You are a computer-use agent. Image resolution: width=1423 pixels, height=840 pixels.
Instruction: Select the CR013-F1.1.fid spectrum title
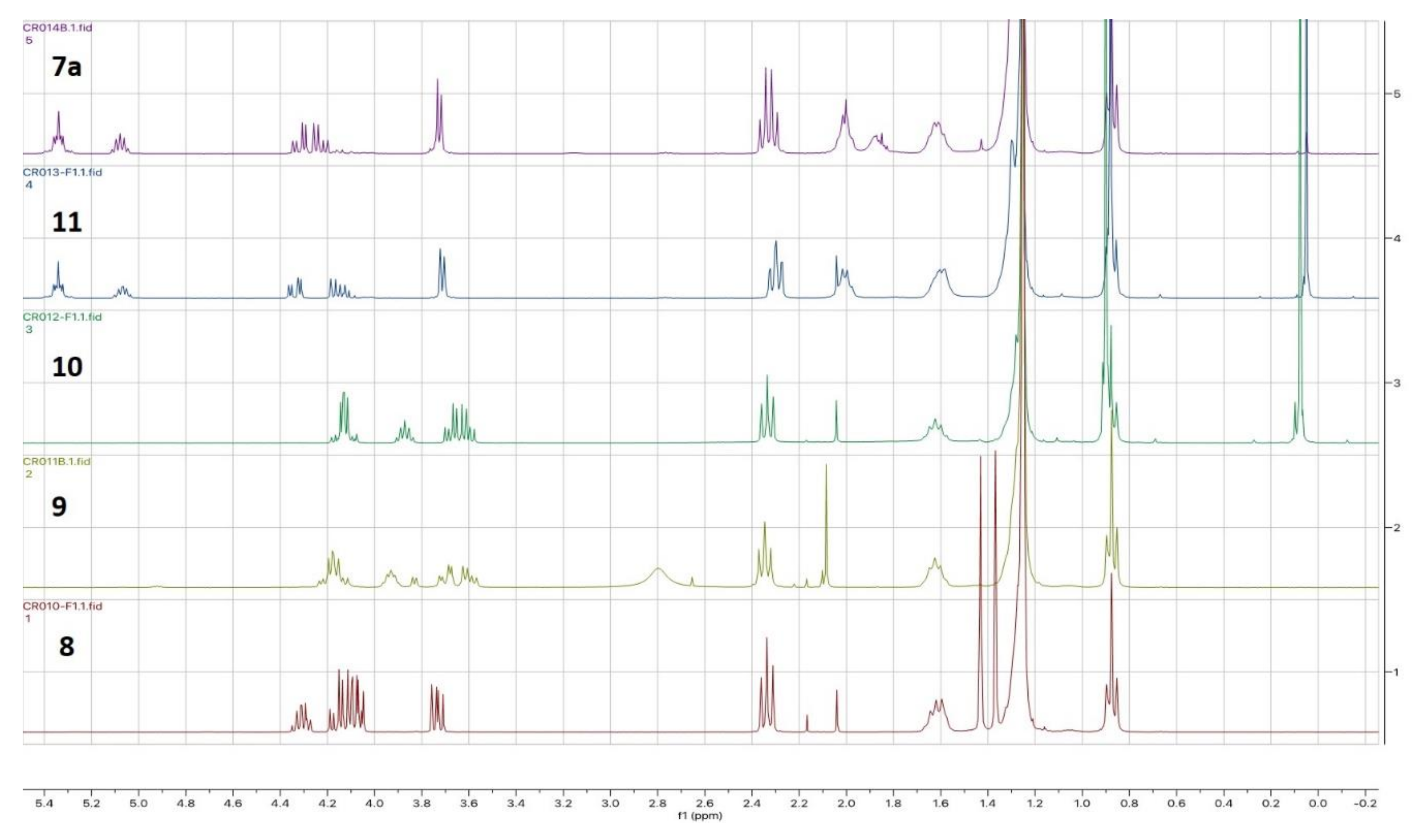pos(62,173)
